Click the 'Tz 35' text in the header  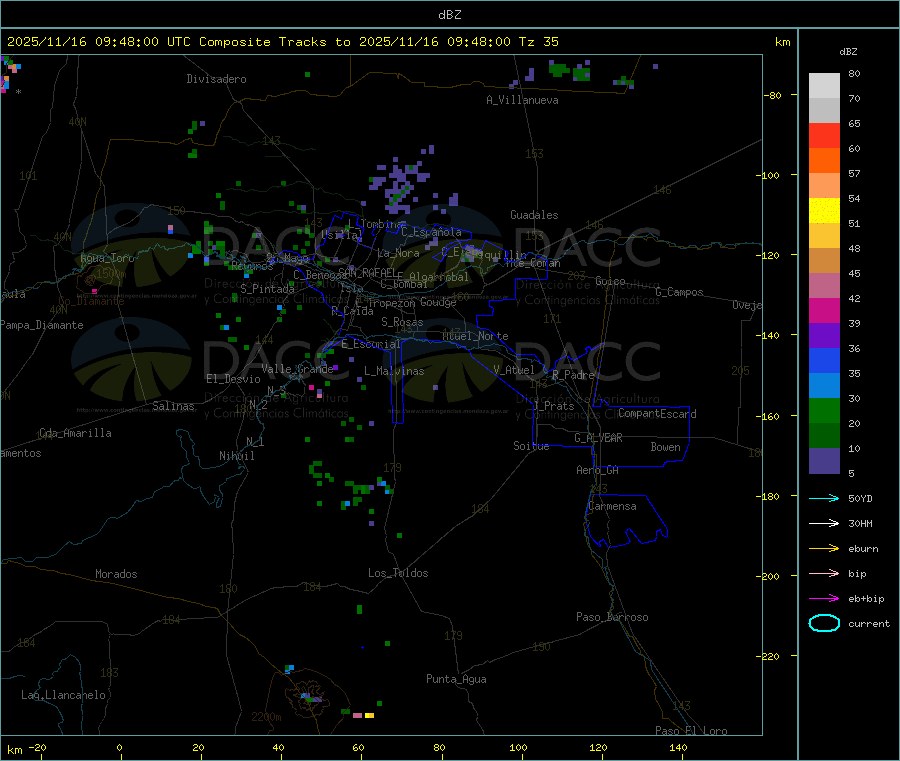(538, 42)
